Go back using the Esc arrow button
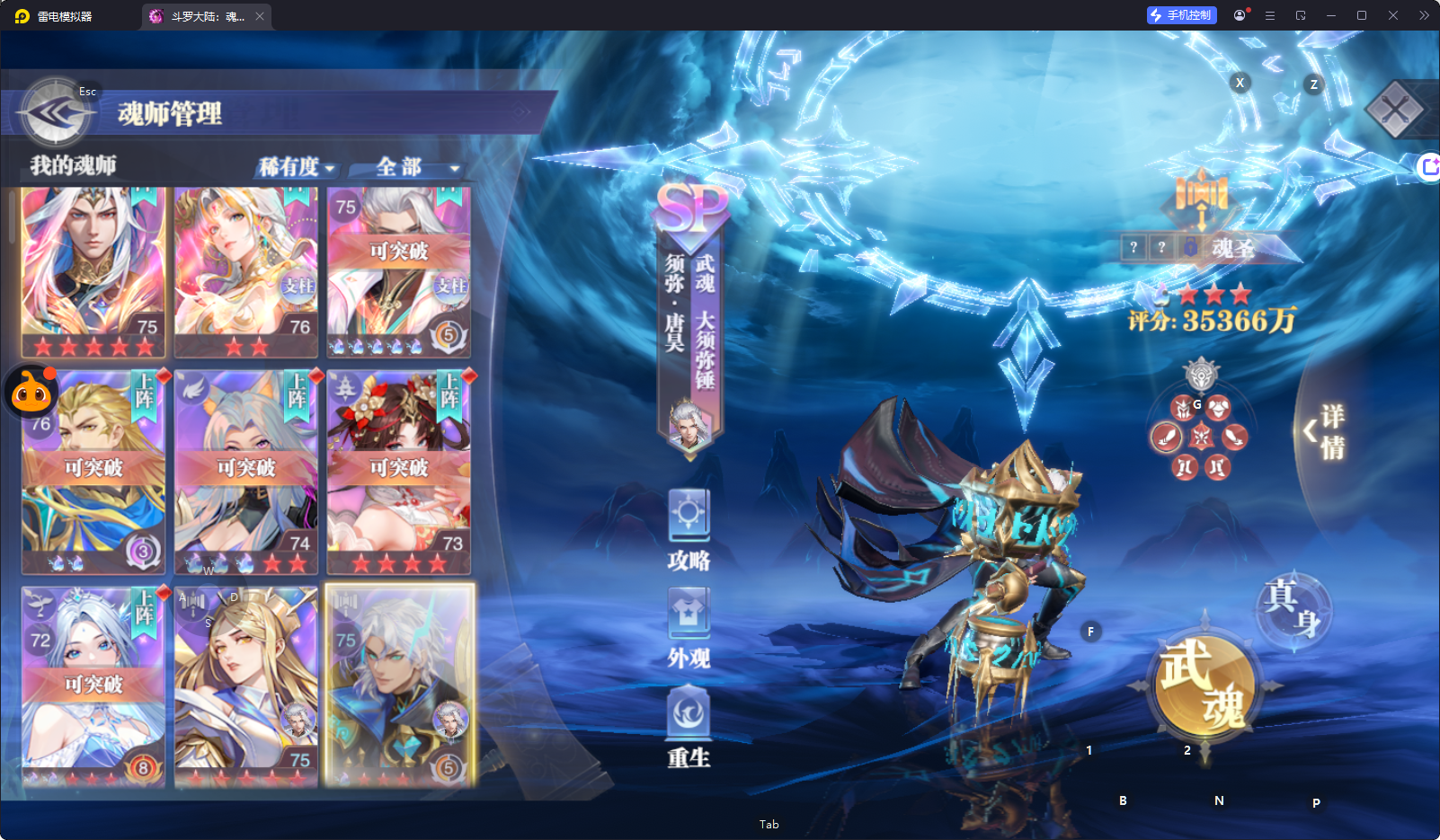The image size is (1440, 840). tap(56, 113)
